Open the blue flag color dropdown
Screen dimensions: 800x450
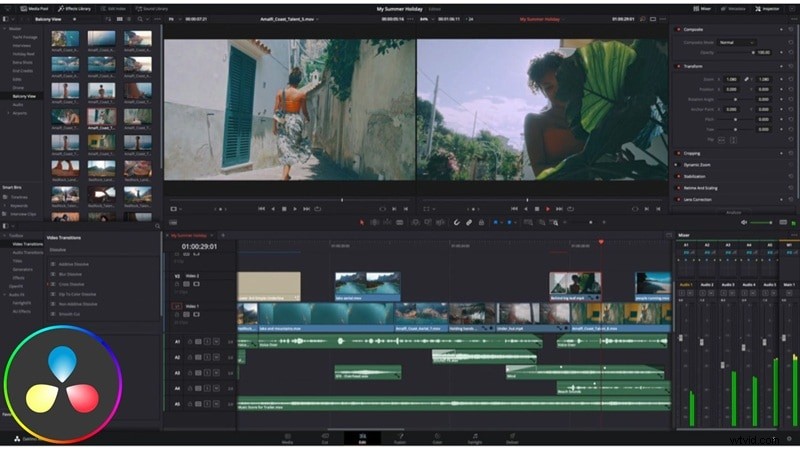click(x=501, y=222)
